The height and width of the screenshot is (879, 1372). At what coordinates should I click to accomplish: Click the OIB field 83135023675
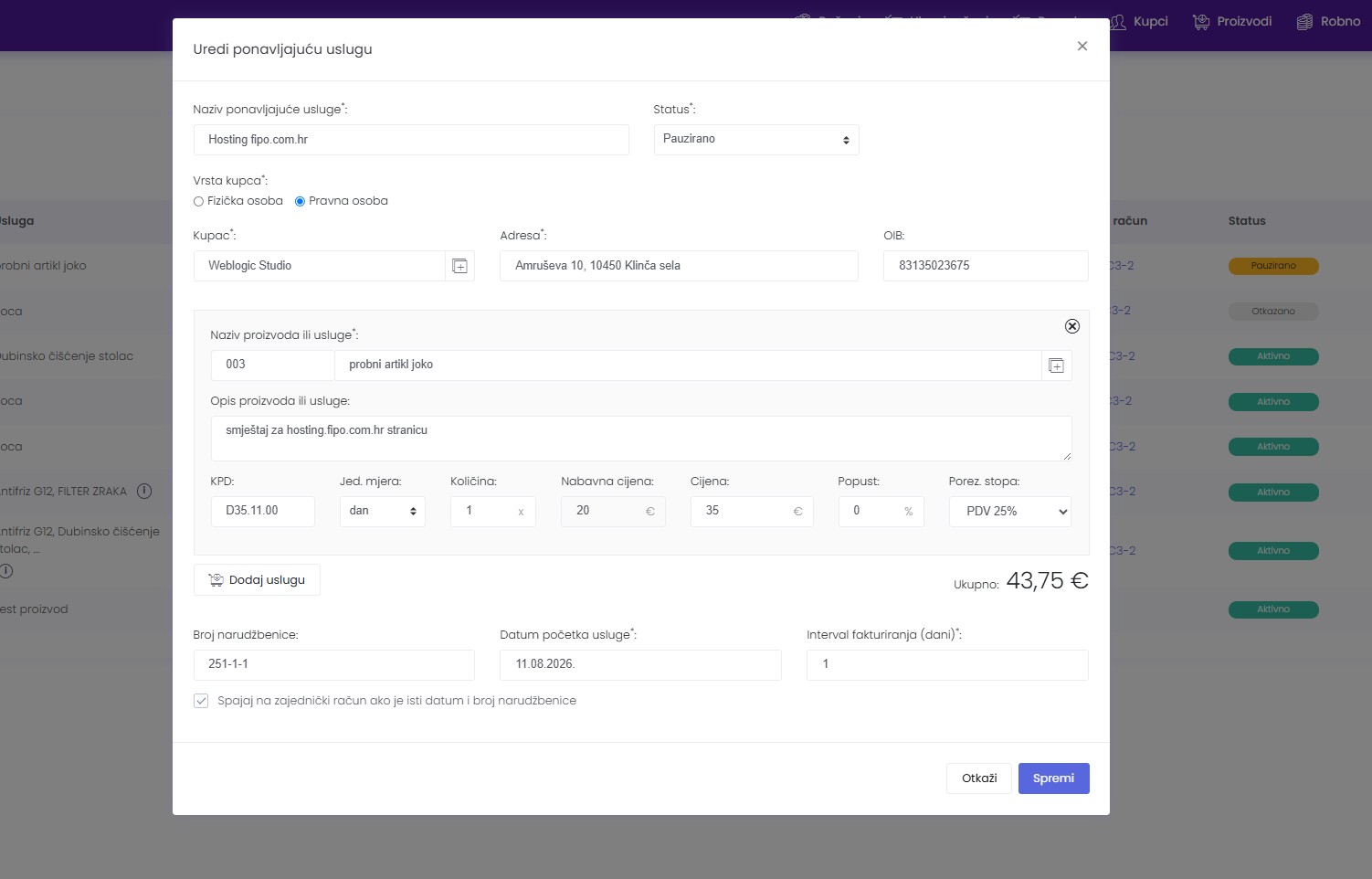coord(986,266)
